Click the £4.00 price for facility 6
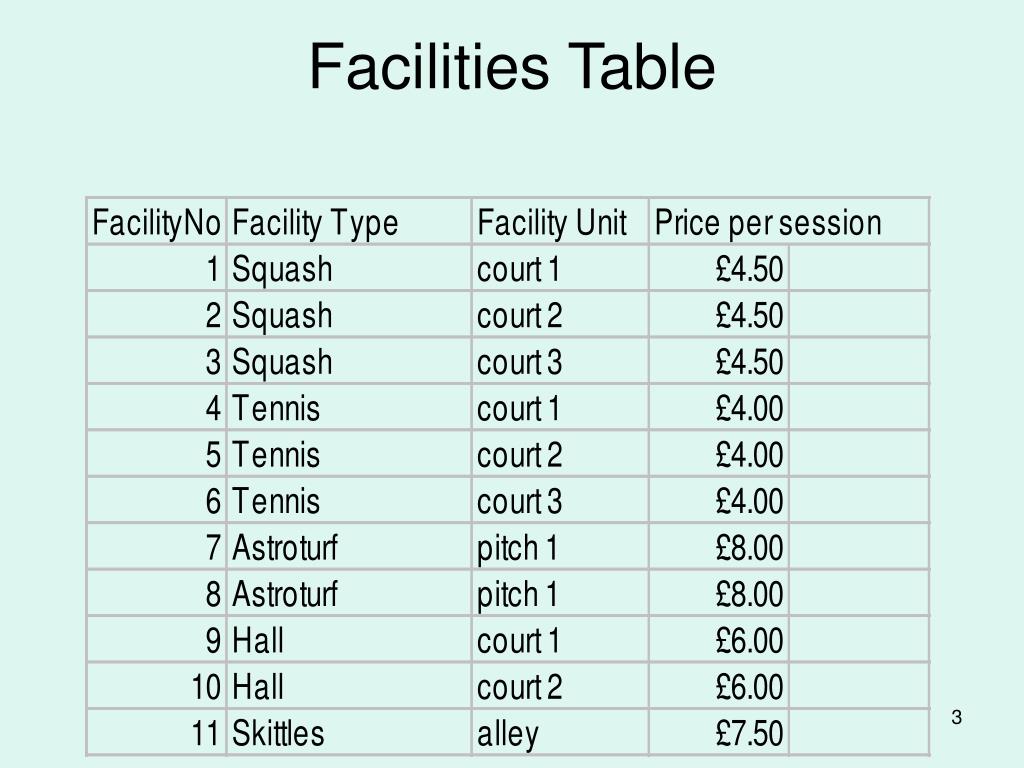Screen dimensions: 1024x768 tap(719, 500)
